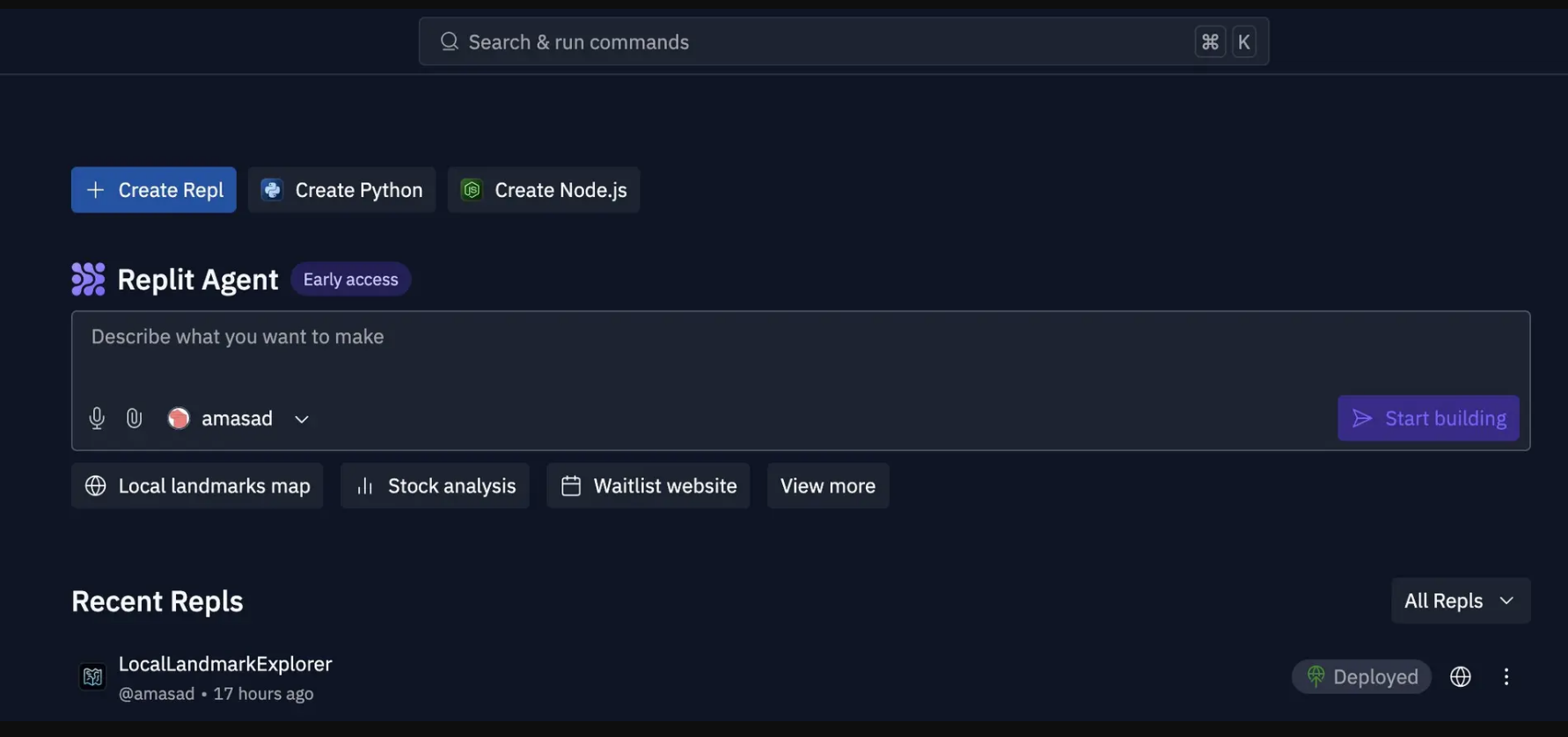Create a new Node.js repl

point(544,190)
